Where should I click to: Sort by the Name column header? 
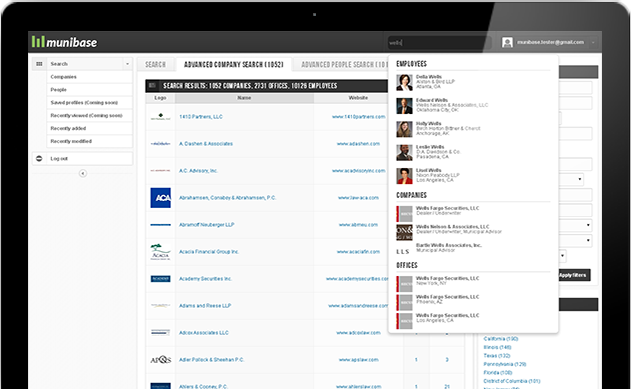click(244, 98)
